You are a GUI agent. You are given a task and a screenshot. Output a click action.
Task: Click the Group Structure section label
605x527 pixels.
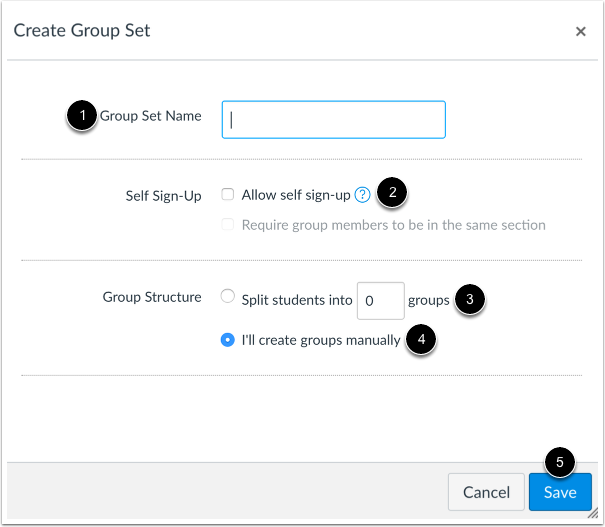click(152, 297)
